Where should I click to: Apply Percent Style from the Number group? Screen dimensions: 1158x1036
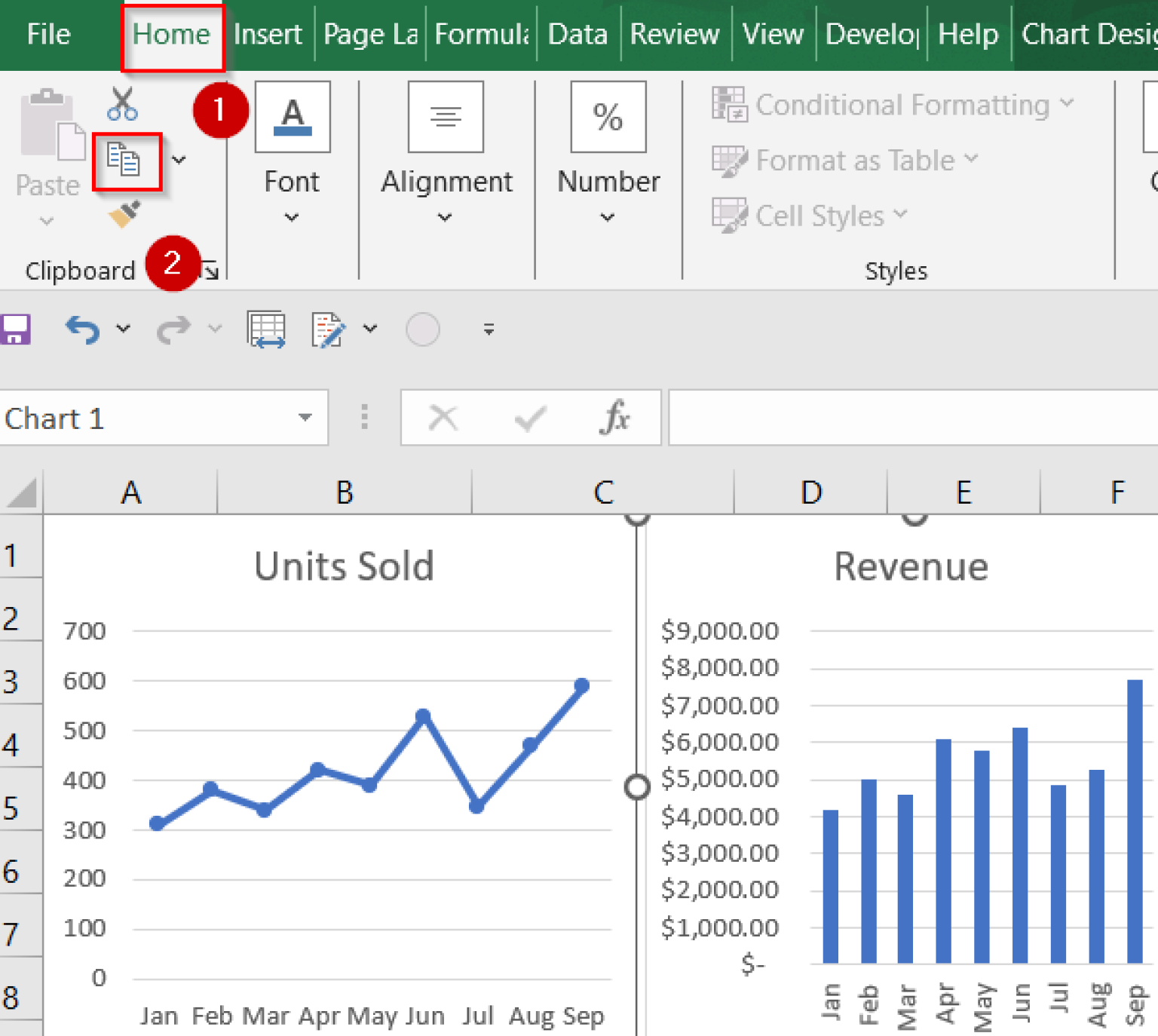click(x=608, y=117)
